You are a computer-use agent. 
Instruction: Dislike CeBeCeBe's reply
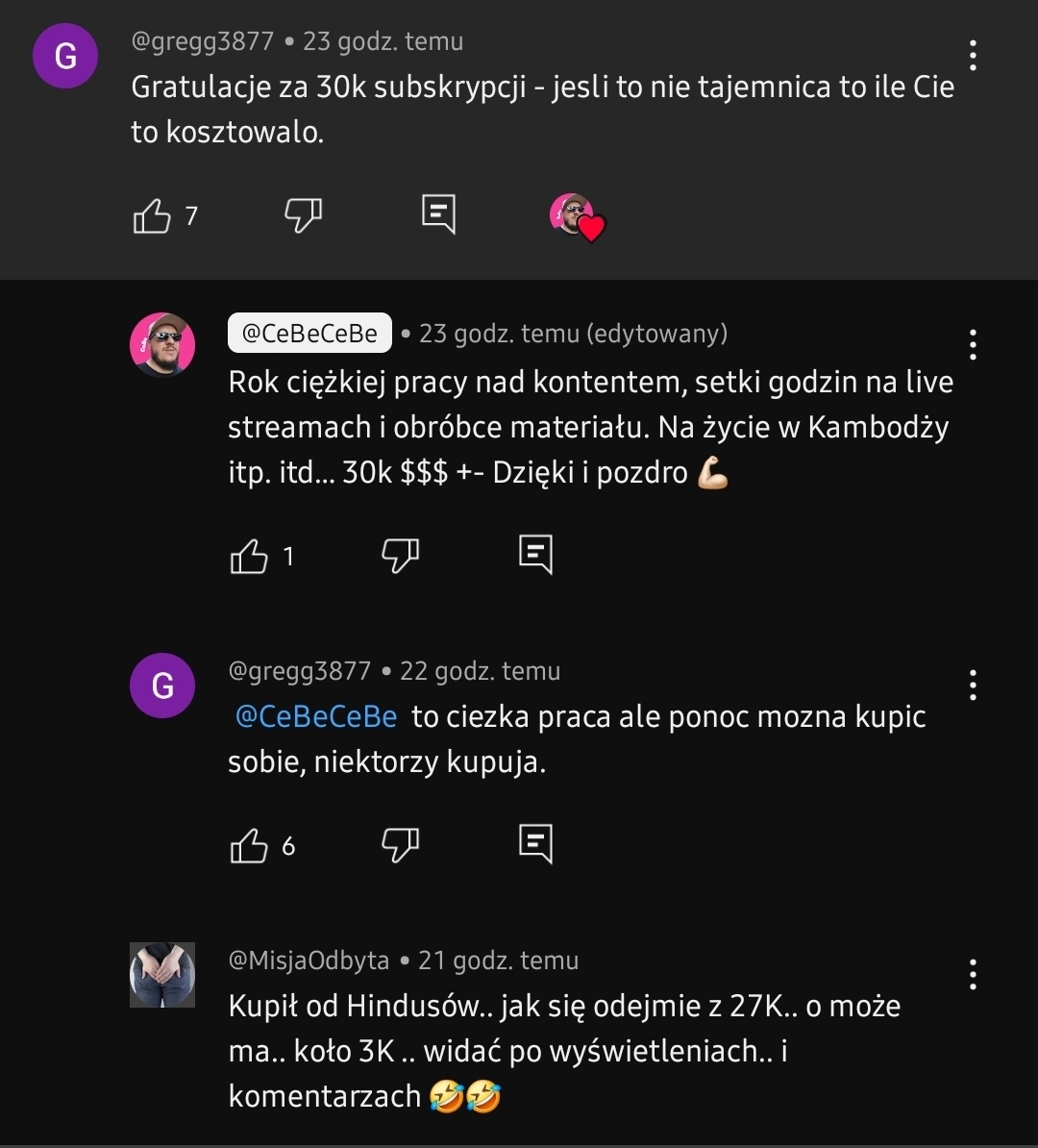400,556
